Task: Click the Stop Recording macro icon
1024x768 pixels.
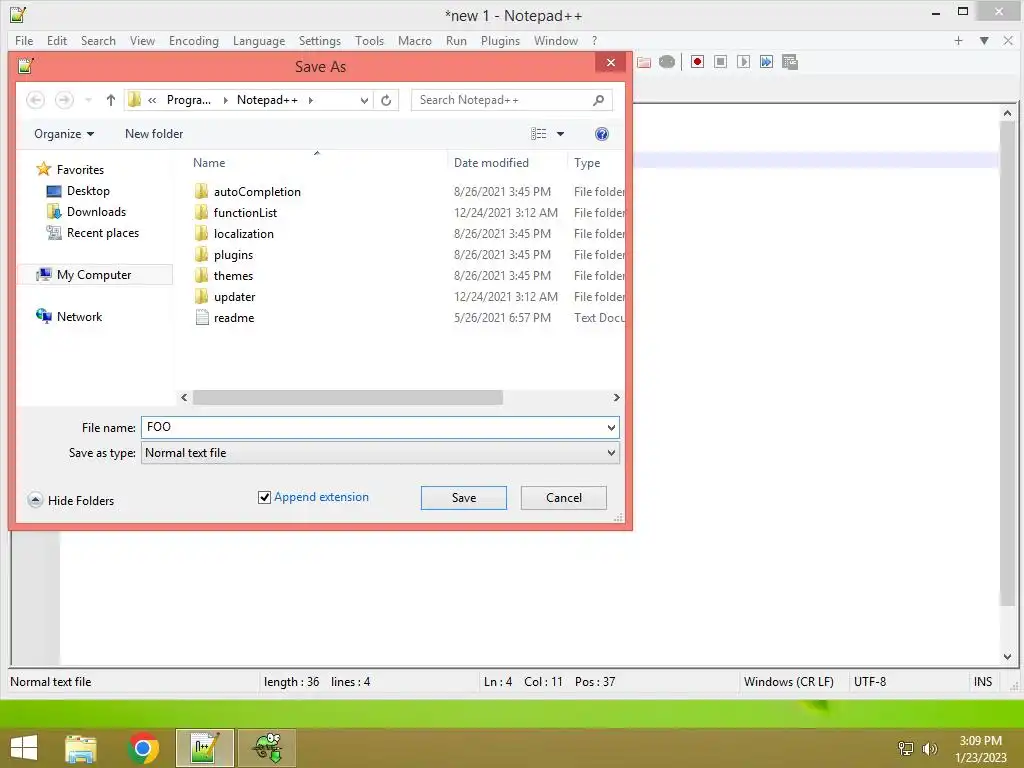Action: (720, 62)
